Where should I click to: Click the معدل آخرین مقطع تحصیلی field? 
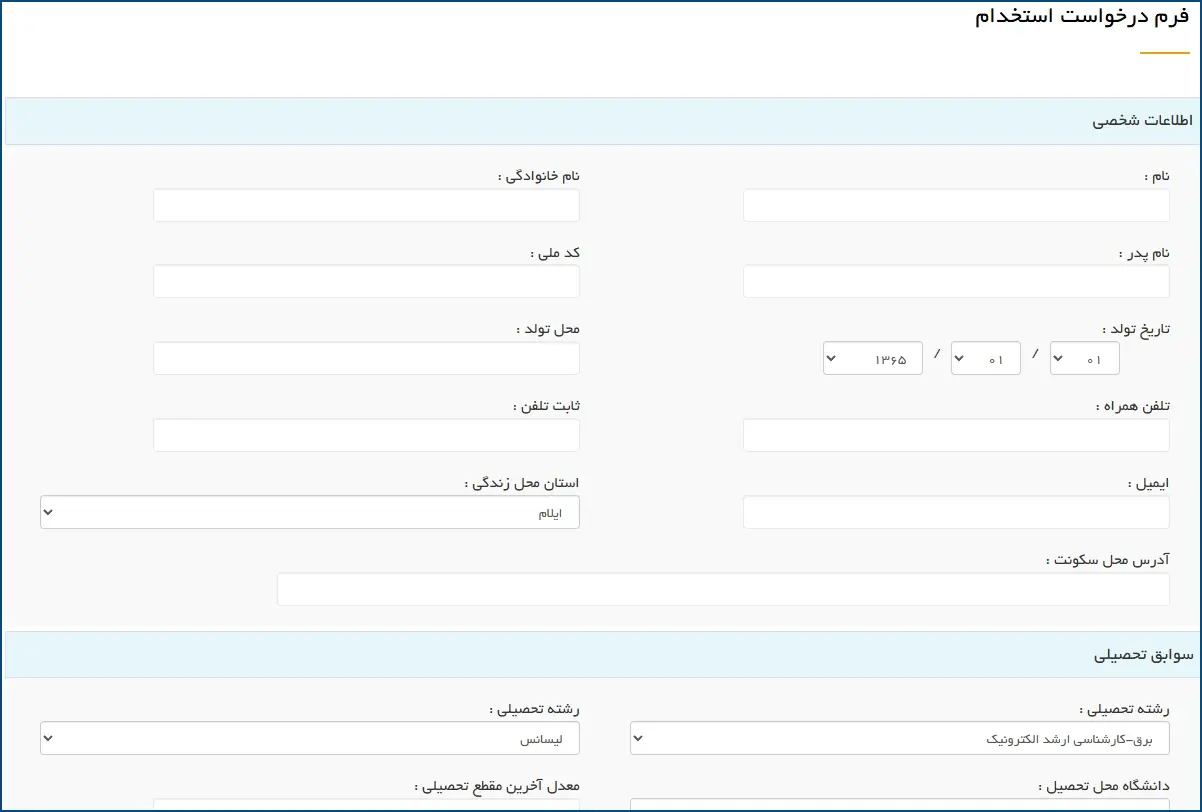(x=366, y=806)
